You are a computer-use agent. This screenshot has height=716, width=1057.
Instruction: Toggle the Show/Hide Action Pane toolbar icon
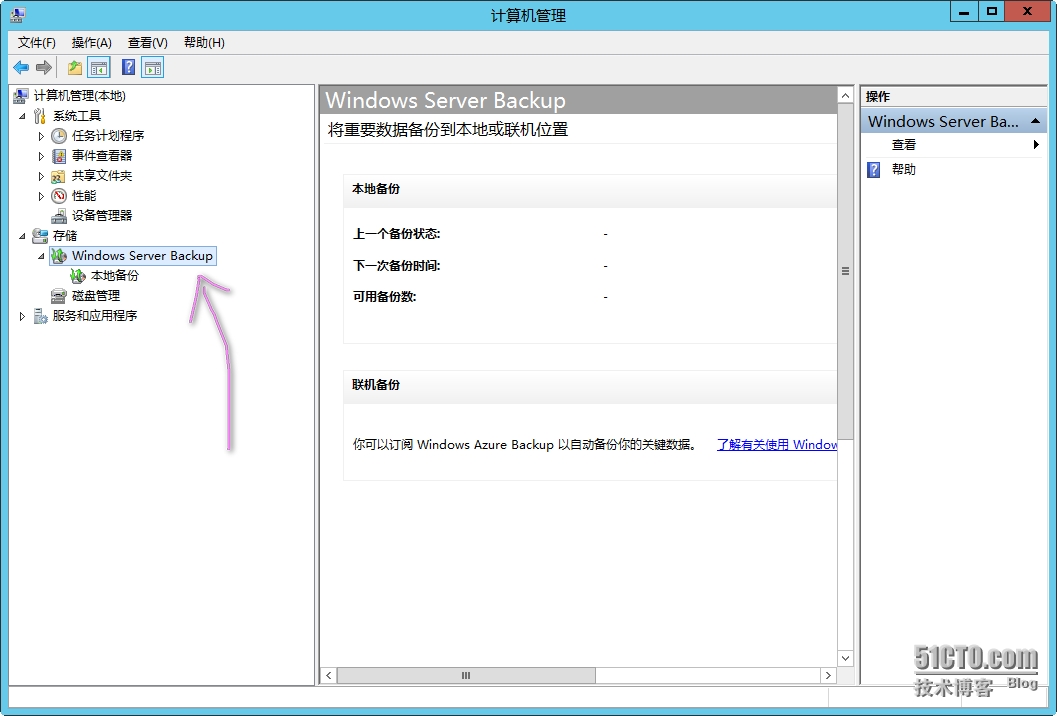(153, 67)
